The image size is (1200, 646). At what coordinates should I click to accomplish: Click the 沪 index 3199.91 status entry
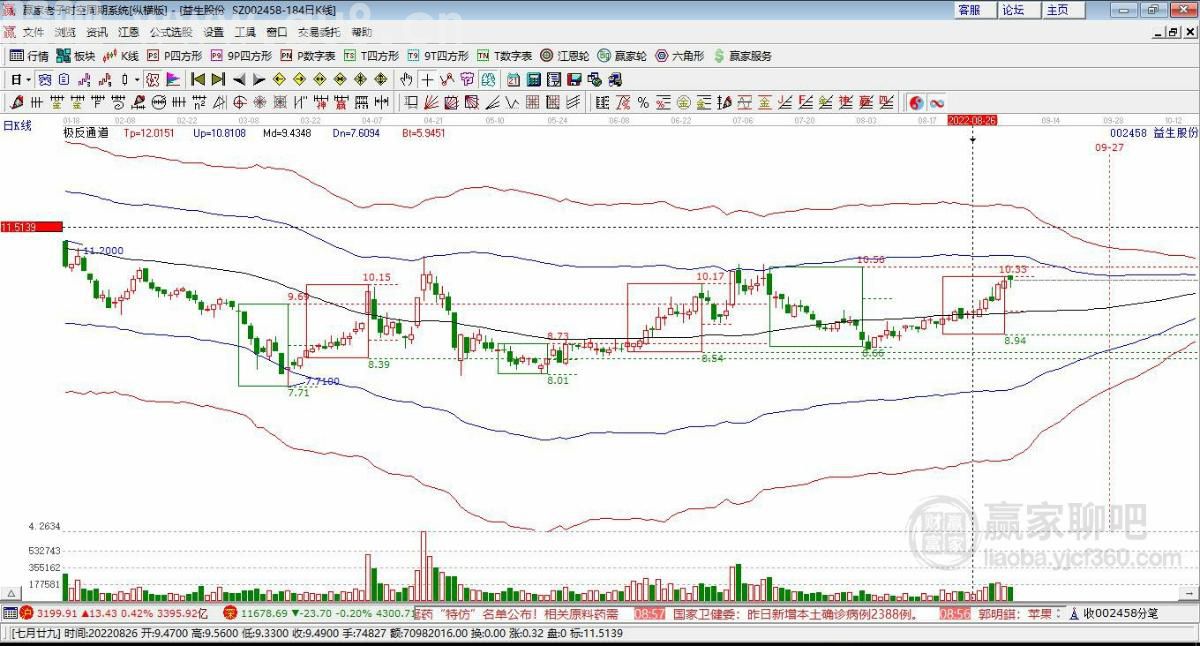point(113,613)
